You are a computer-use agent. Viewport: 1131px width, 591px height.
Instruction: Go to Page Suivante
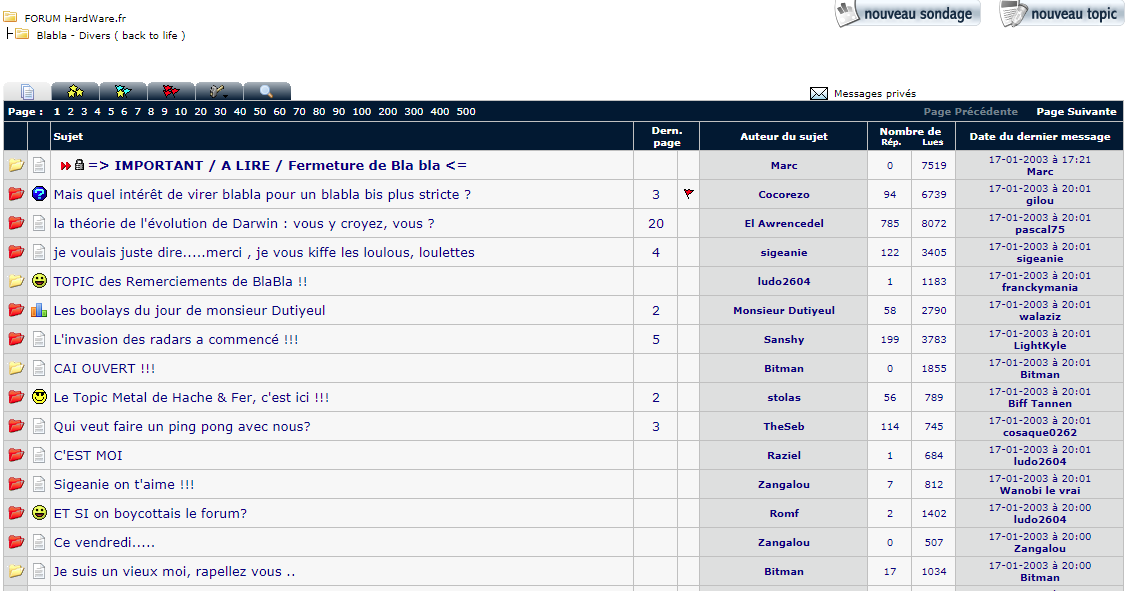[x=1075, y=111]
